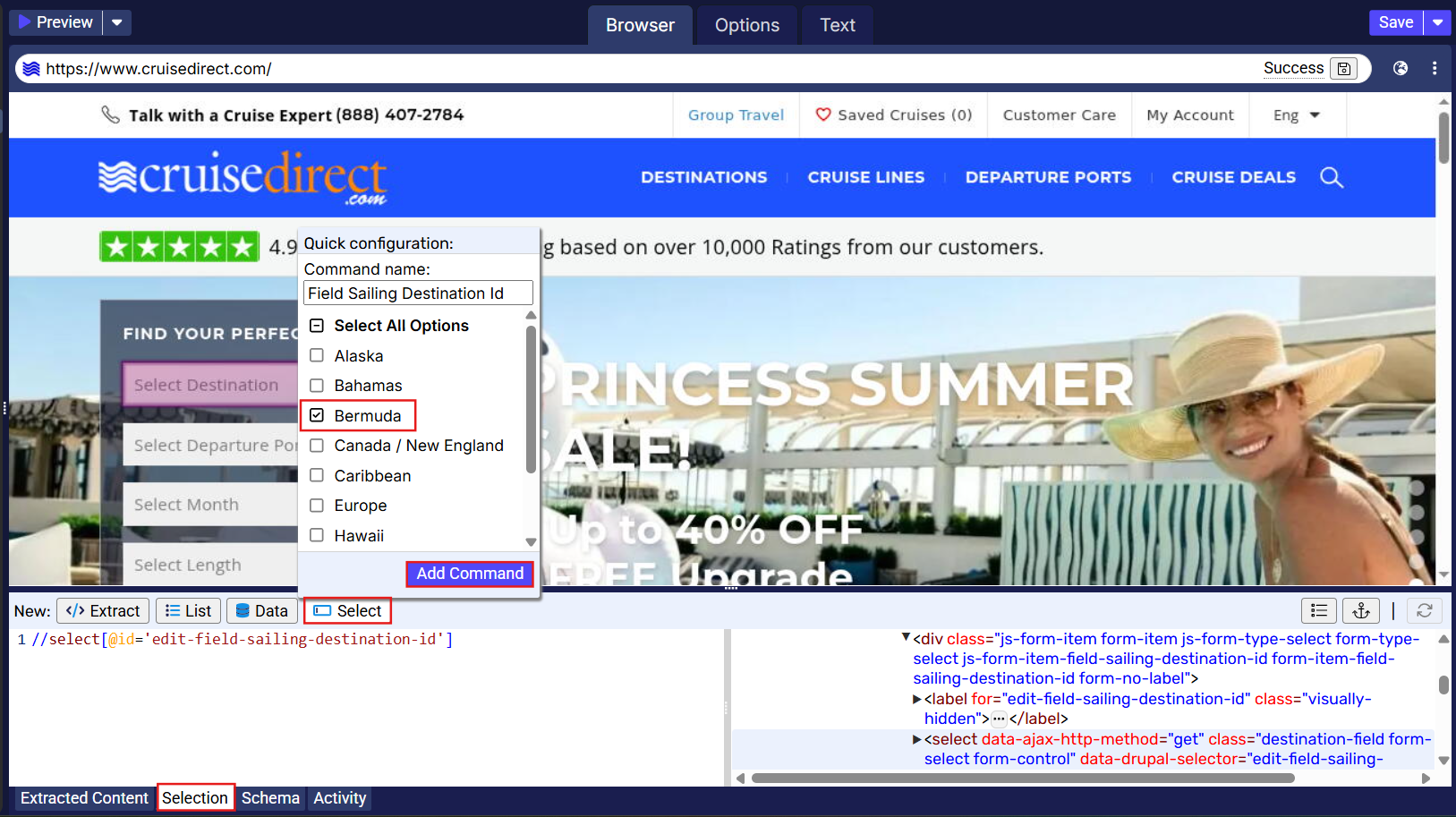The width and height of the screenshot is (1456, 817).
Task: Click the Group Travel link
Action: pos(736,115)
